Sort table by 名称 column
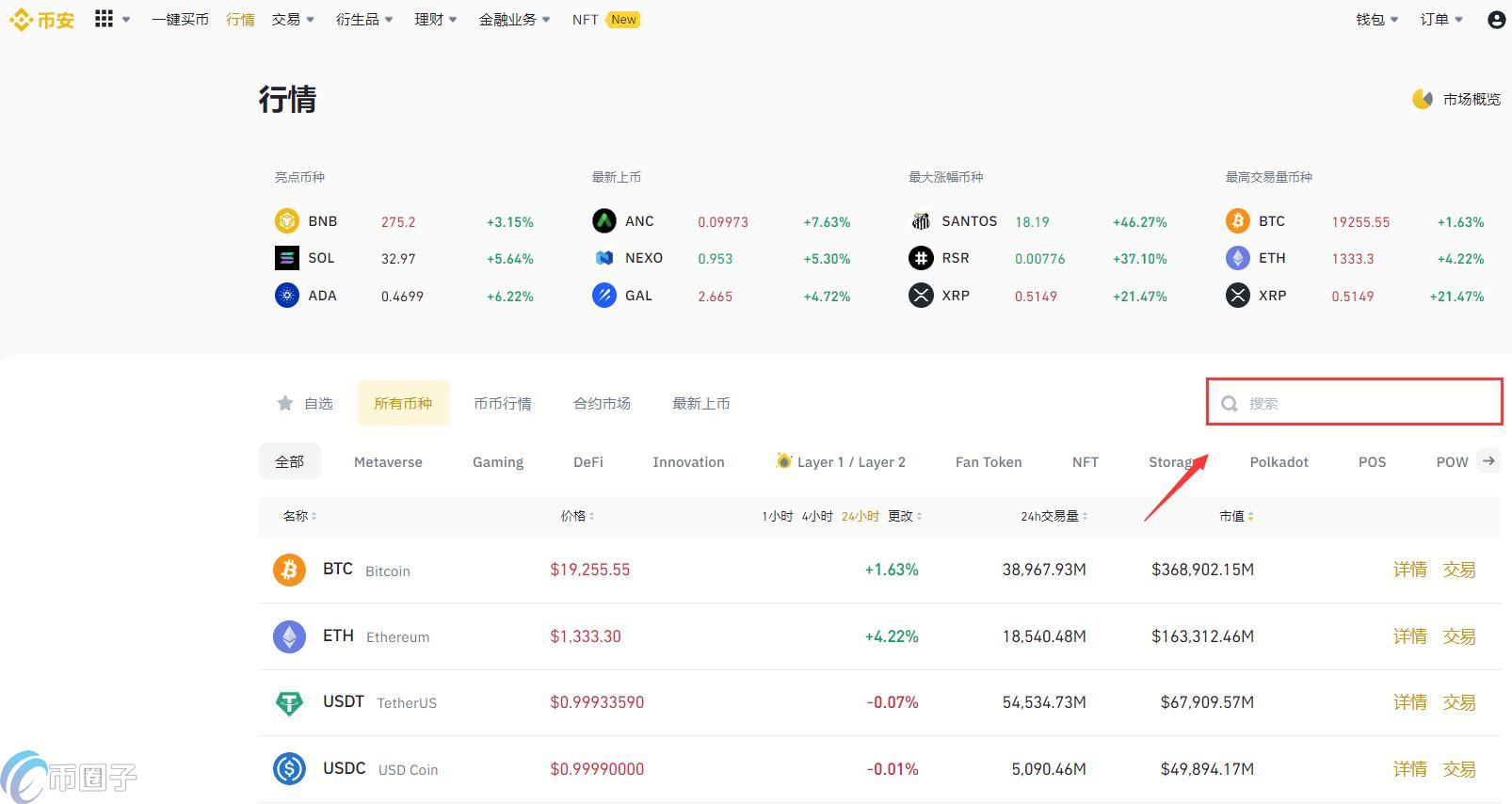Screen dimensions: 1512x804 [299, 516]
